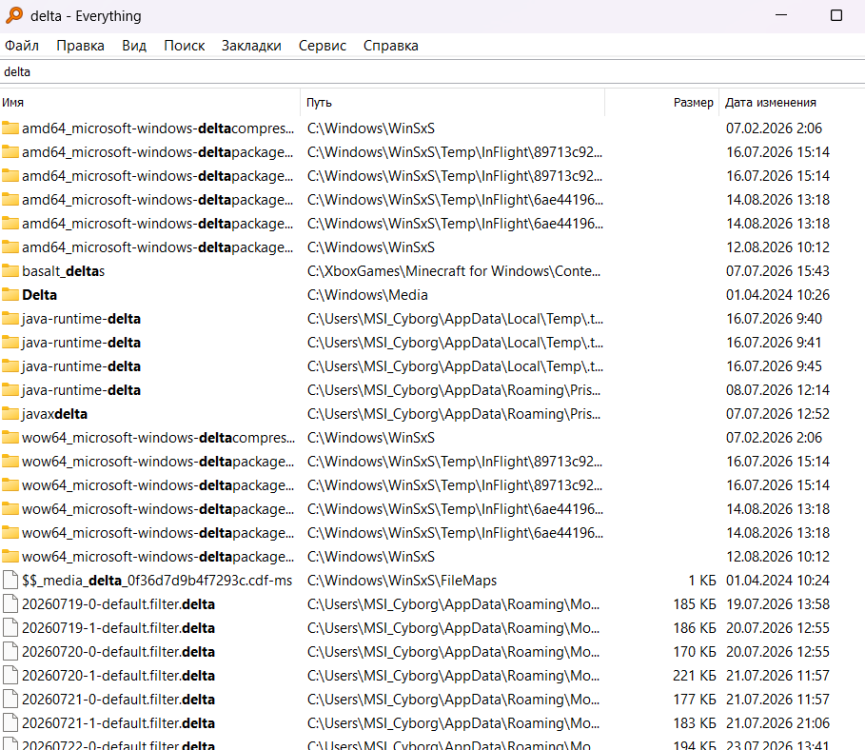
Task: Open the Закладки menu
Action: tap(252, 46)
